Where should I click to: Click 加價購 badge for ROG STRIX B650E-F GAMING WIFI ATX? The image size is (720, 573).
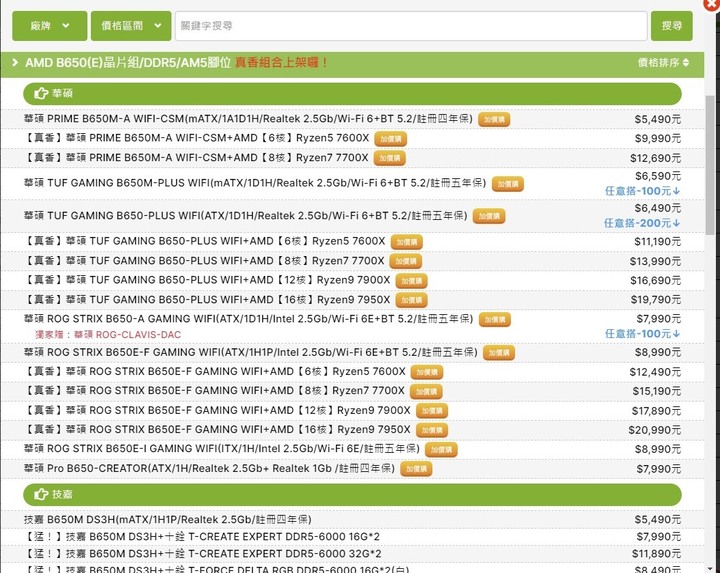tap(499, 353)
